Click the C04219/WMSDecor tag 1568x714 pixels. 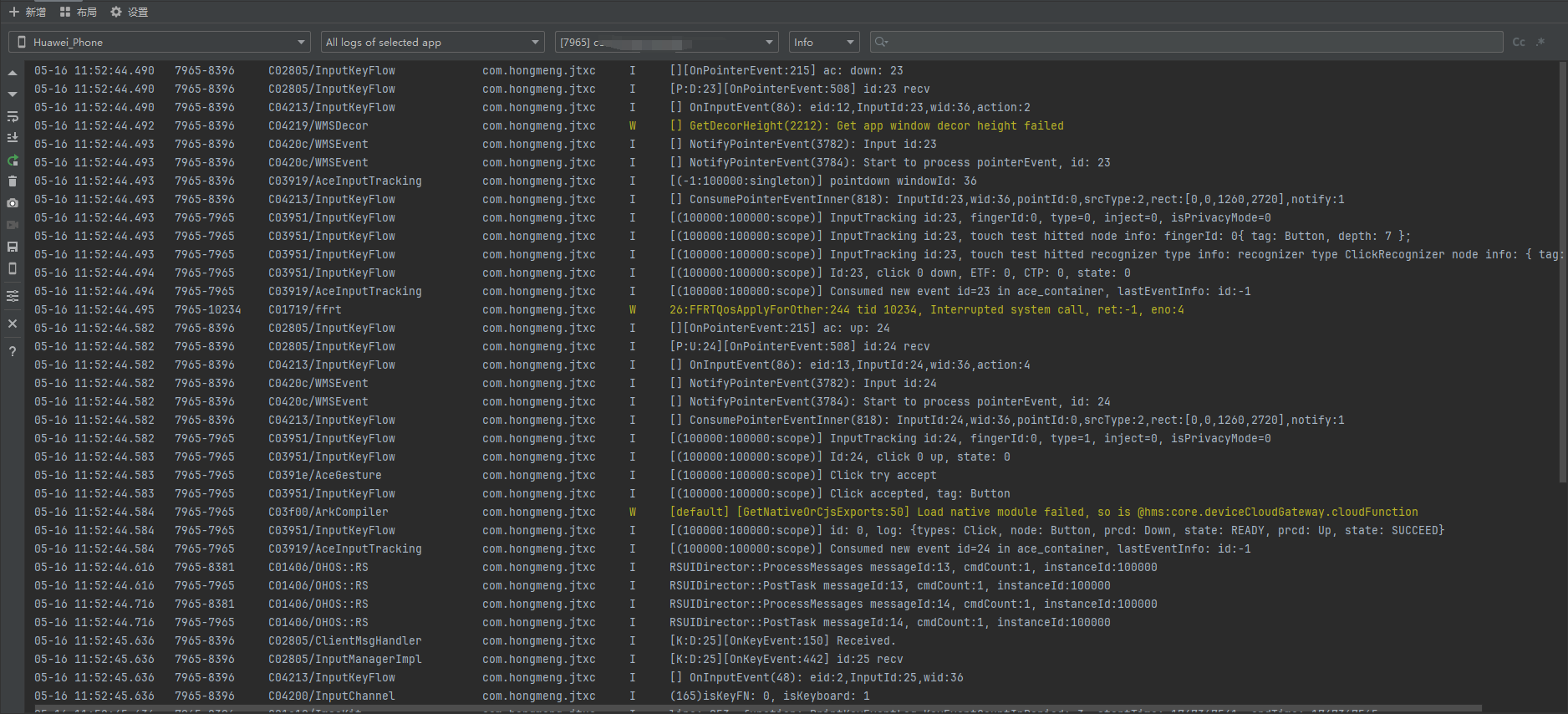(318, 125)
